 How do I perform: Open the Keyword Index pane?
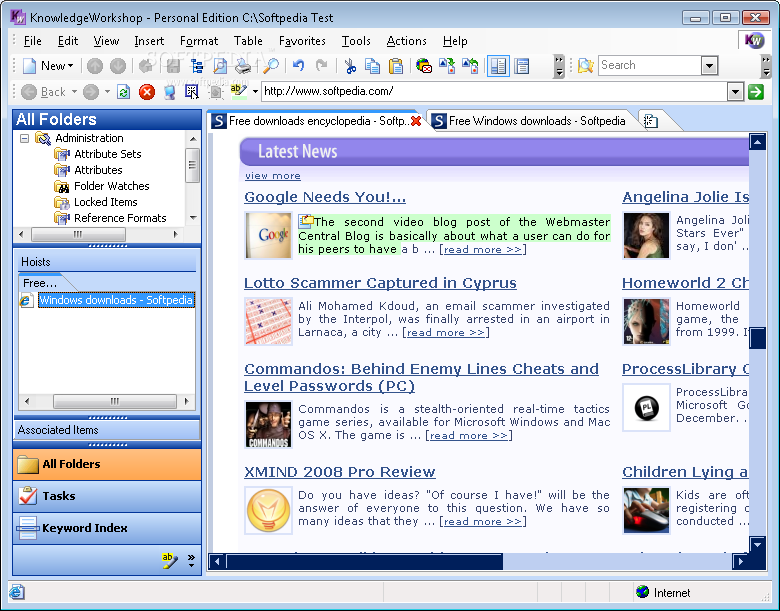[x=107, y=528]
